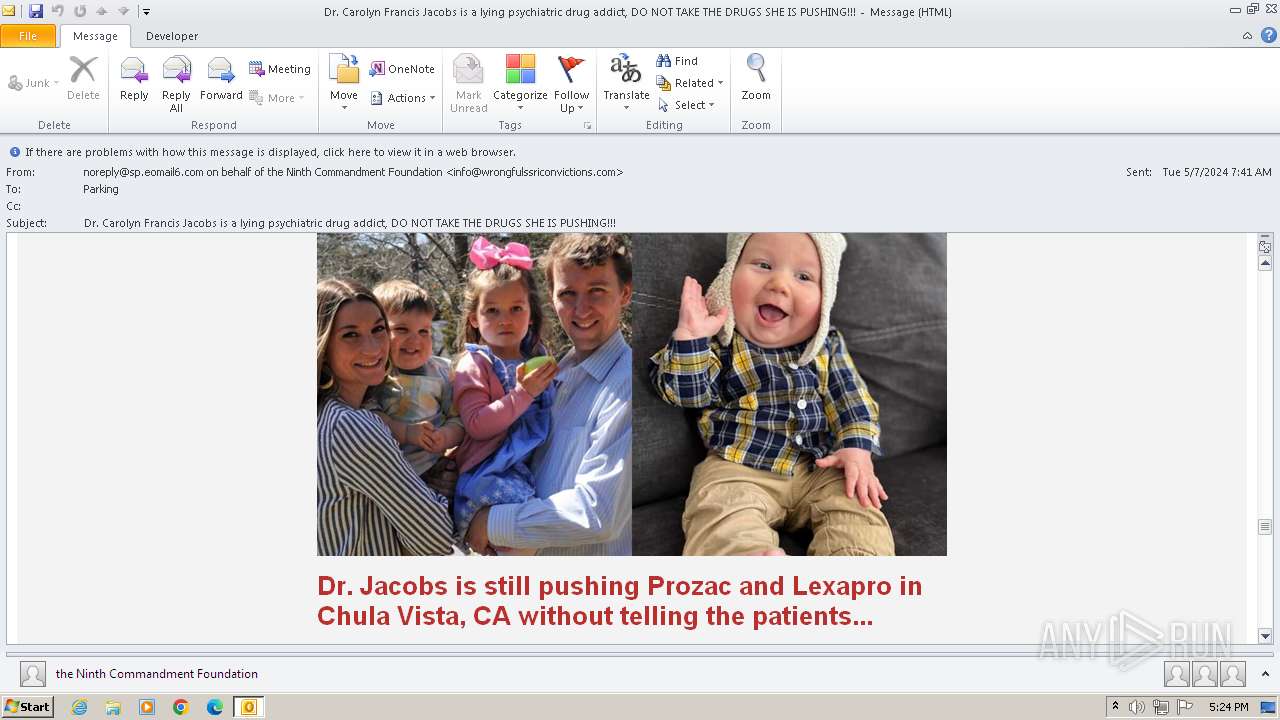
Task: Switch to the Developer tab
Action: 172,36
